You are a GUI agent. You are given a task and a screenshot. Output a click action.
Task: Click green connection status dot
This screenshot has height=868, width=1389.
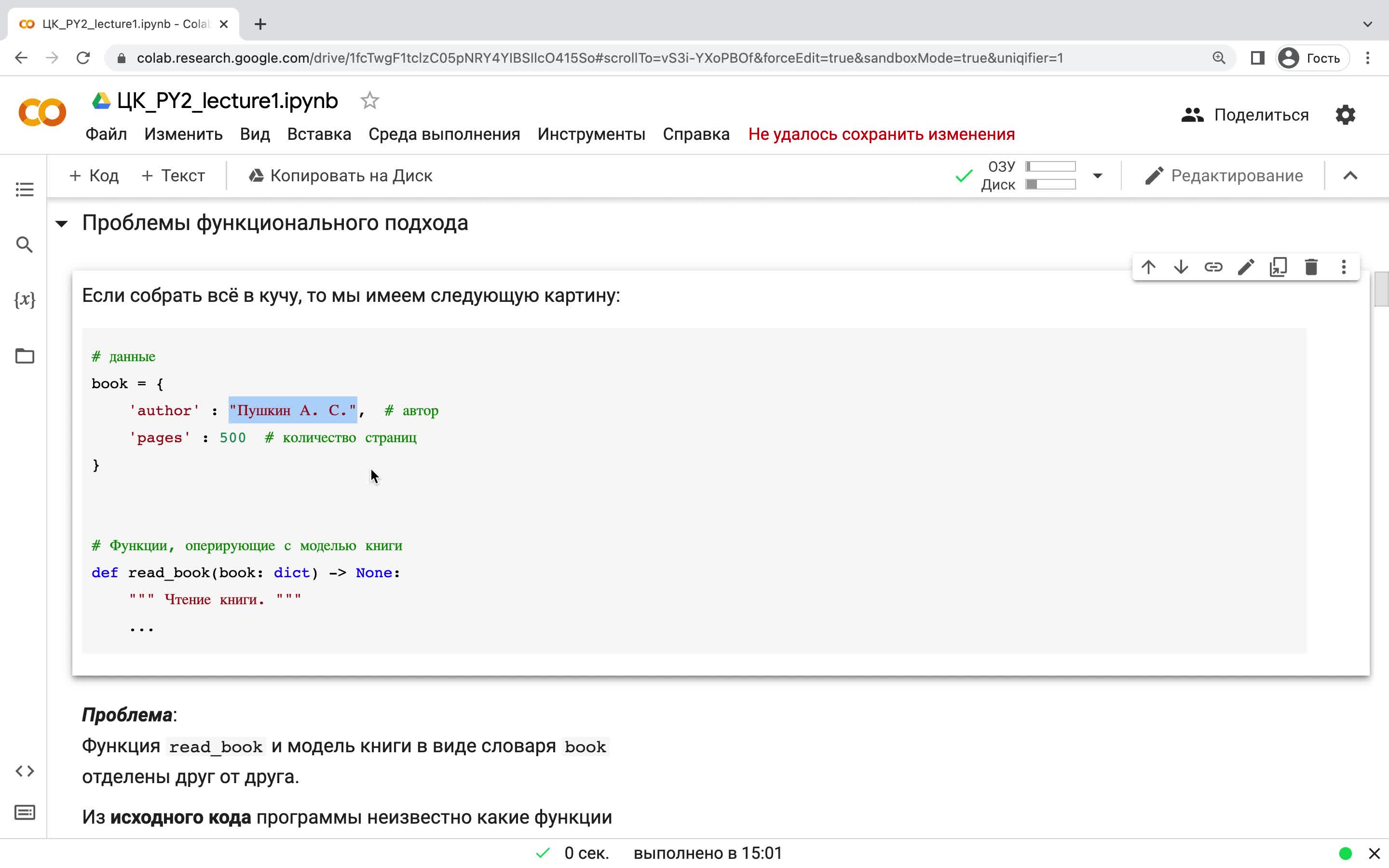(x=1346, y=854)
